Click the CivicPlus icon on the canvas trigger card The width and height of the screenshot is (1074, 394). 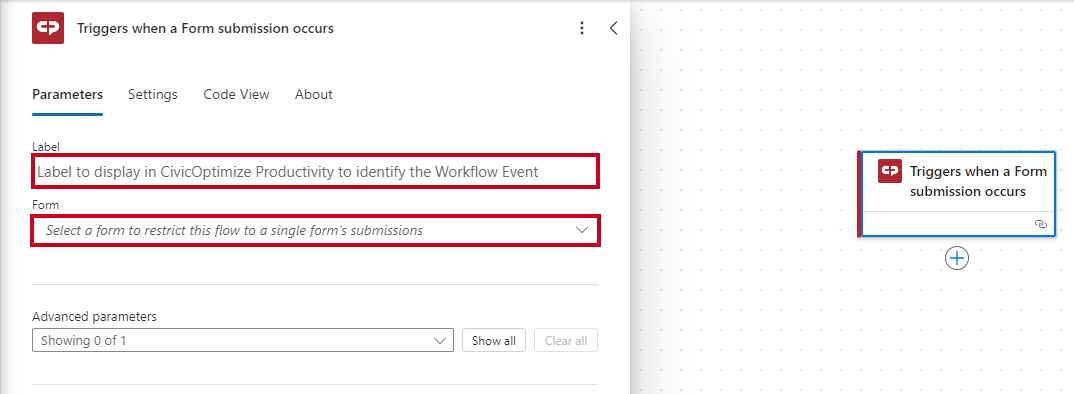click(x=890, y=171)
